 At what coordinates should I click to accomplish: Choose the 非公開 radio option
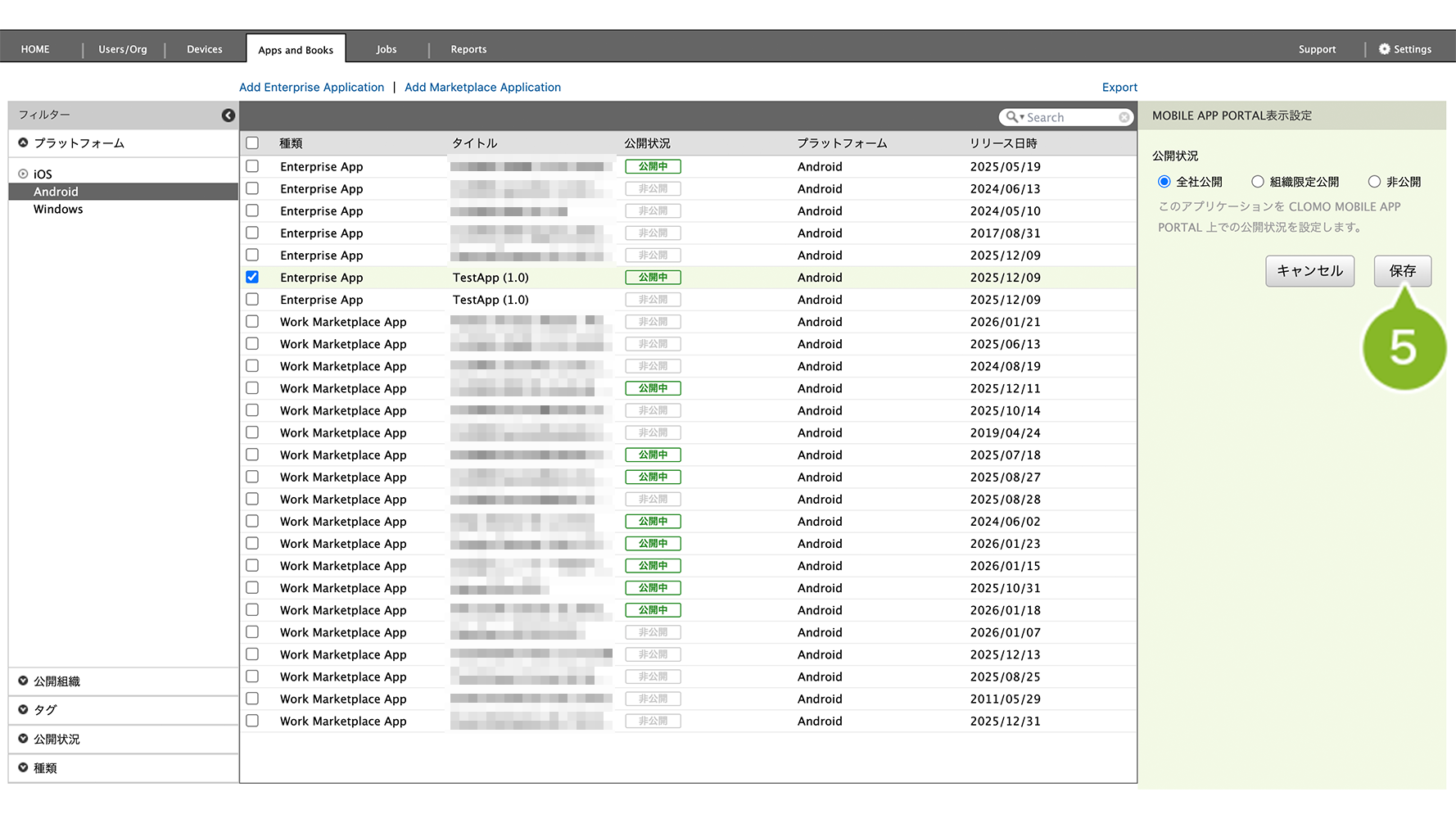tap(1374, 182)
